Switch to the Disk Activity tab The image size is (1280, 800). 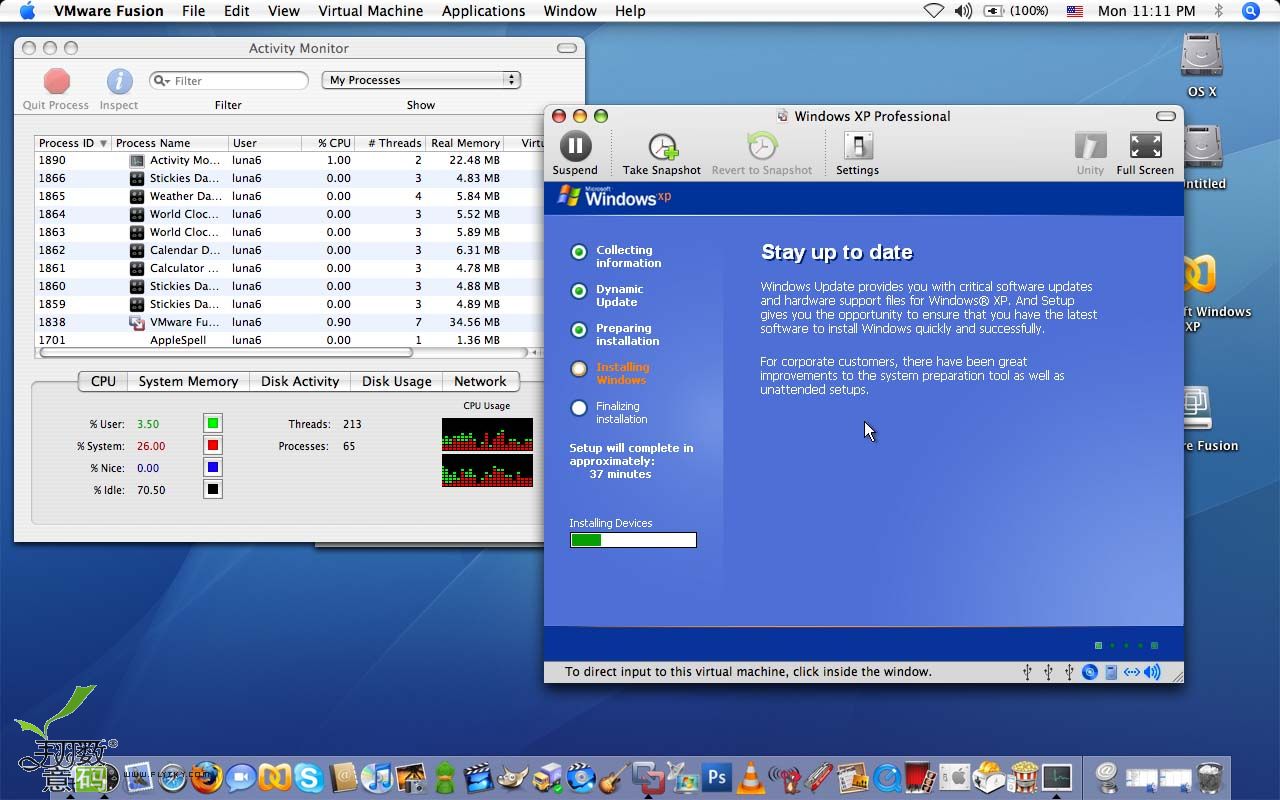pyautogui.click(x=300, y=381)
